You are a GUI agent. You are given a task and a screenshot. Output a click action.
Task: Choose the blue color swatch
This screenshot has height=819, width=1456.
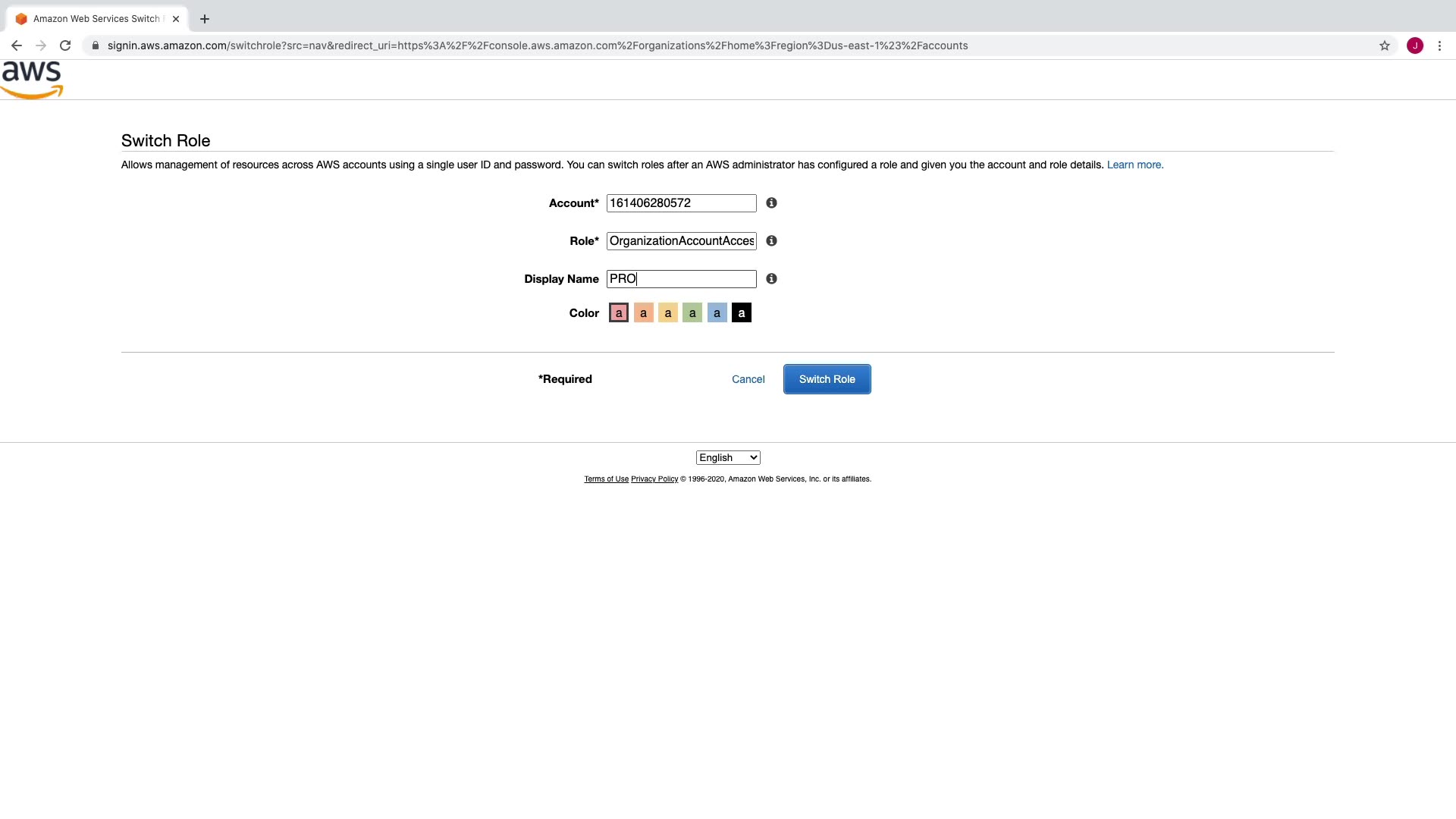pos(717,313)
